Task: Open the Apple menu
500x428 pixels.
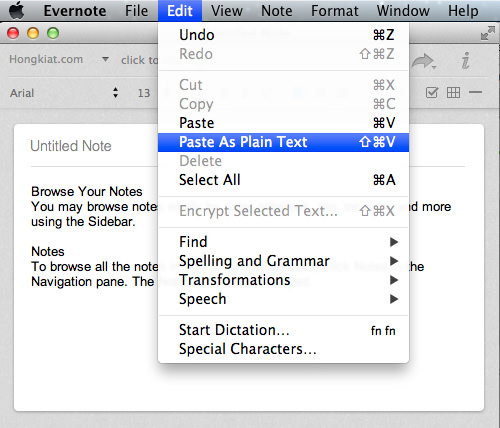Action: 17,11
